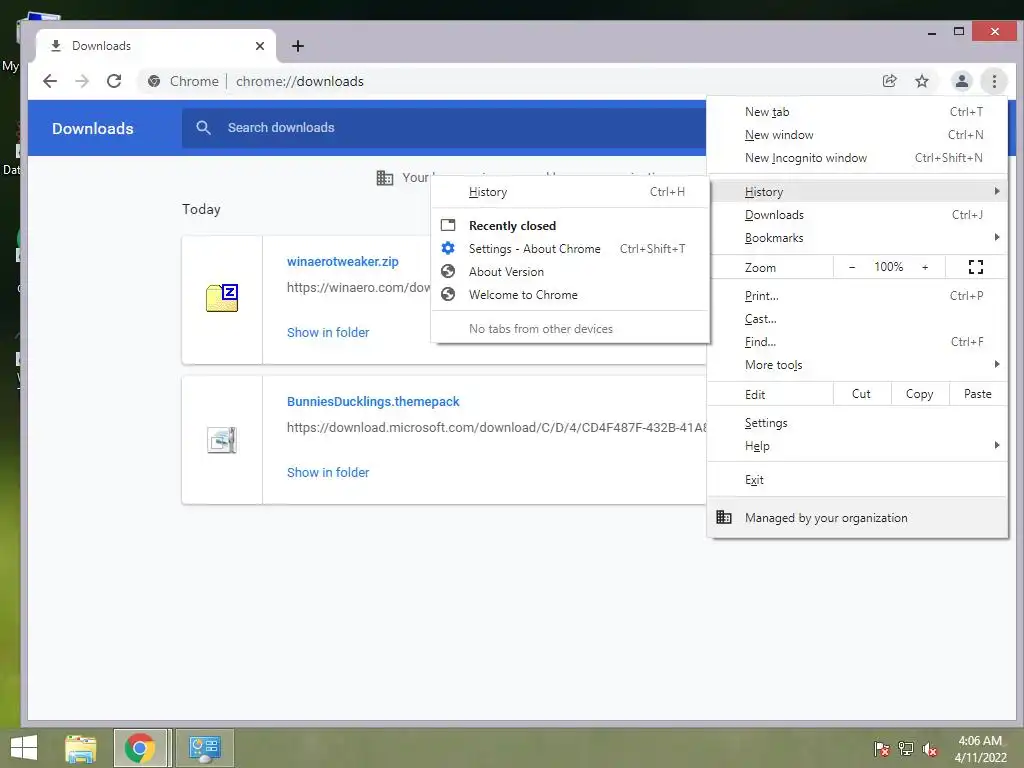Image resolution: width=1024 pixels, height=768 pixels.
Task: Close the three-dot Chrome menu button
Action: click(x=994, y=81)
